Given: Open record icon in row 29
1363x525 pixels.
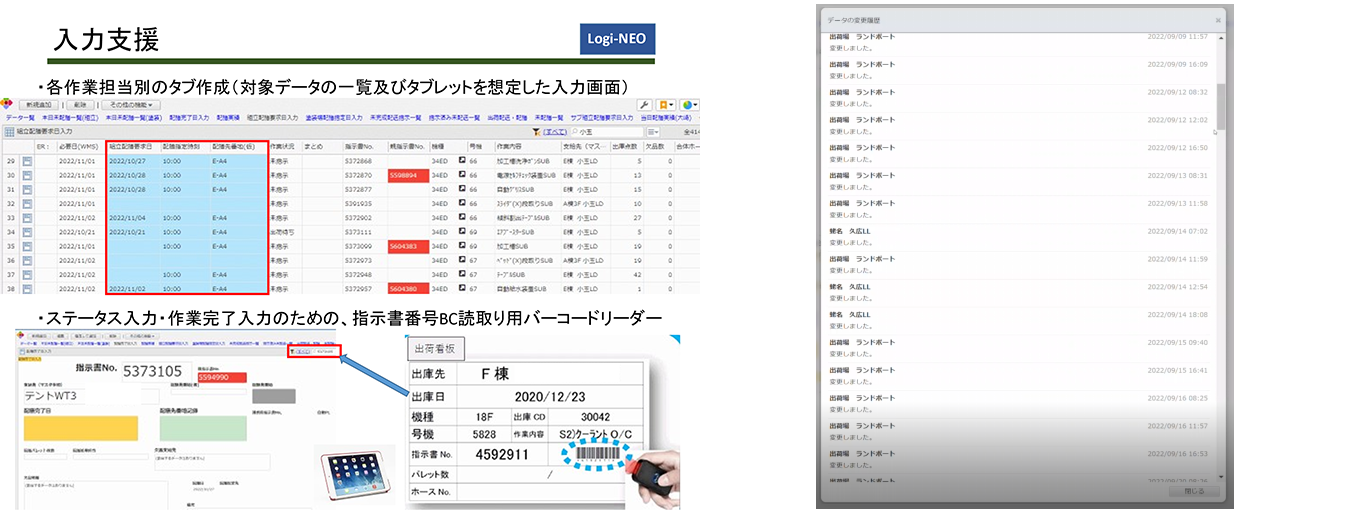Looking at the screenshot, I should click(28, 161).
